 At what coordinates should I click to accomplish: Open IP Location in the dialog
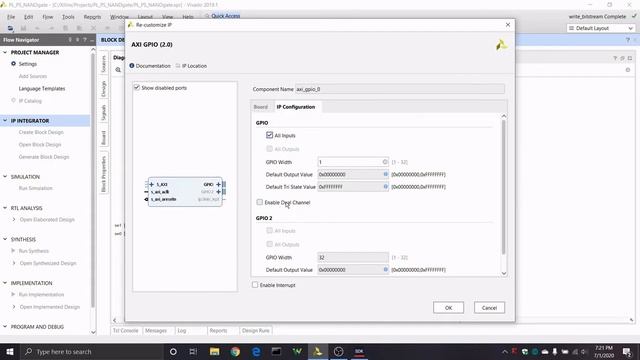(x=191, y=66)
